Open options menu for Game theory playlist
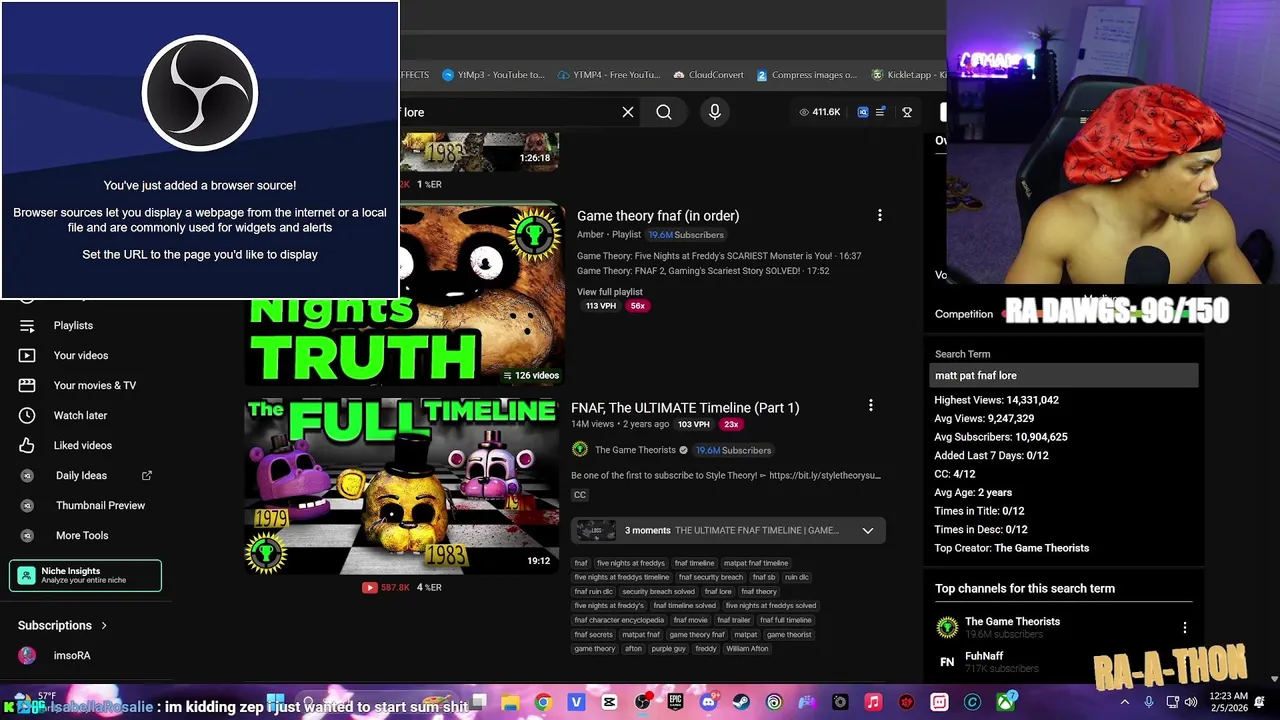This screenshot has height=720, width=1280. coord(880,215)
